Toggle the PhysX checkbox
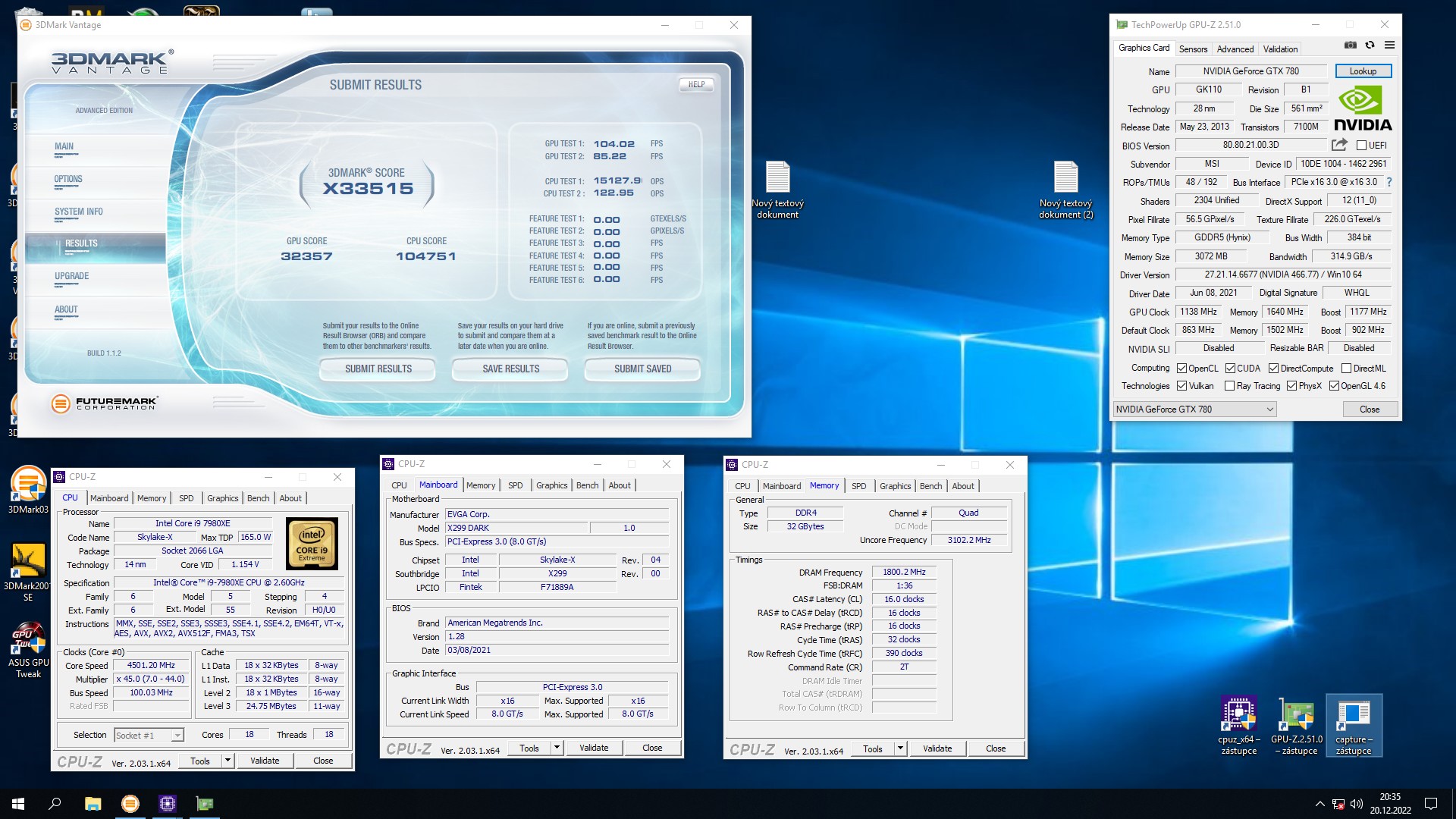The height and width of the screenshot is (819, 1456). point(1291,386)
